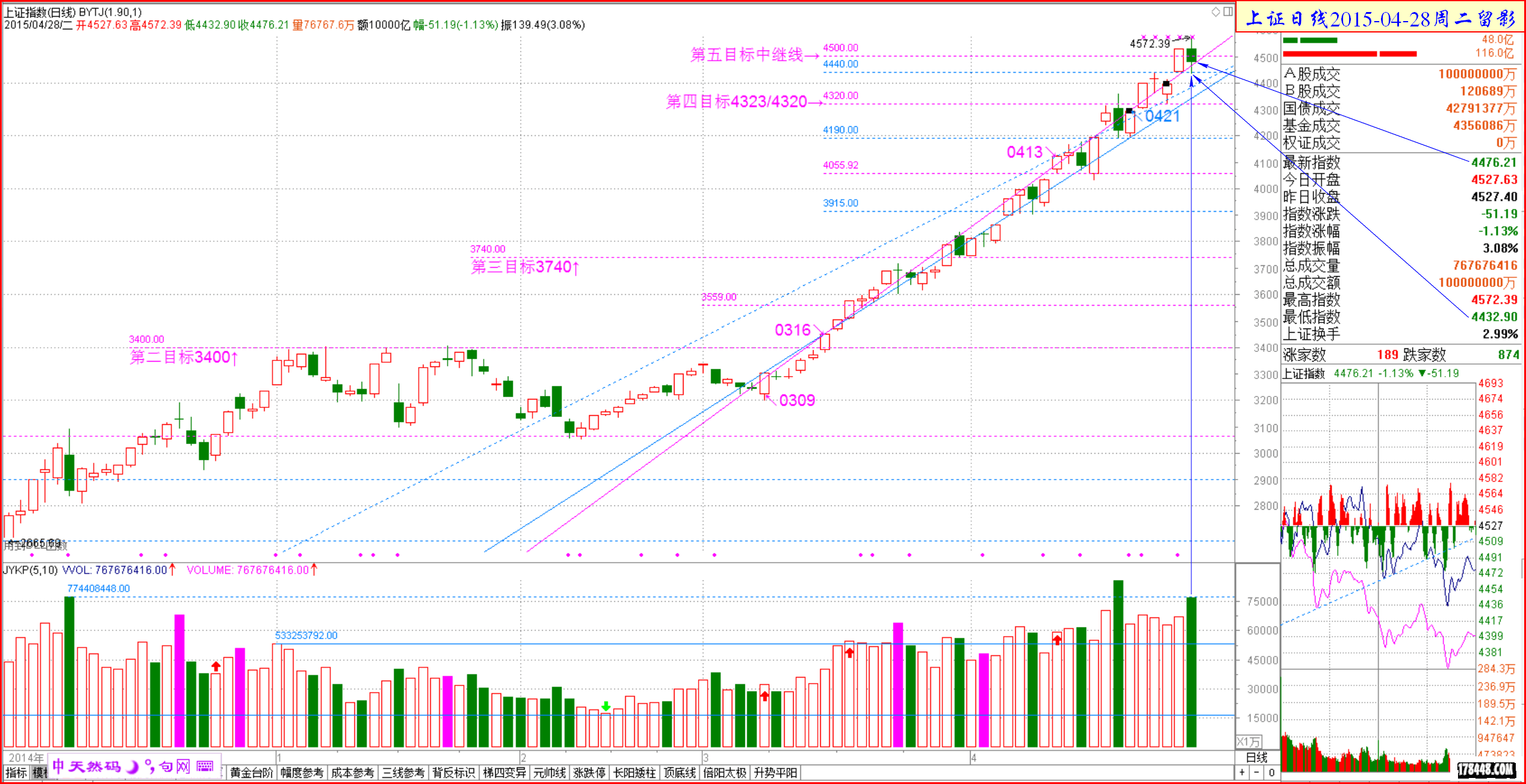The height and width of the screenshot is (784, 1526).
Task: Click the 最高指数 4572.39 value
Action: 1494,300
